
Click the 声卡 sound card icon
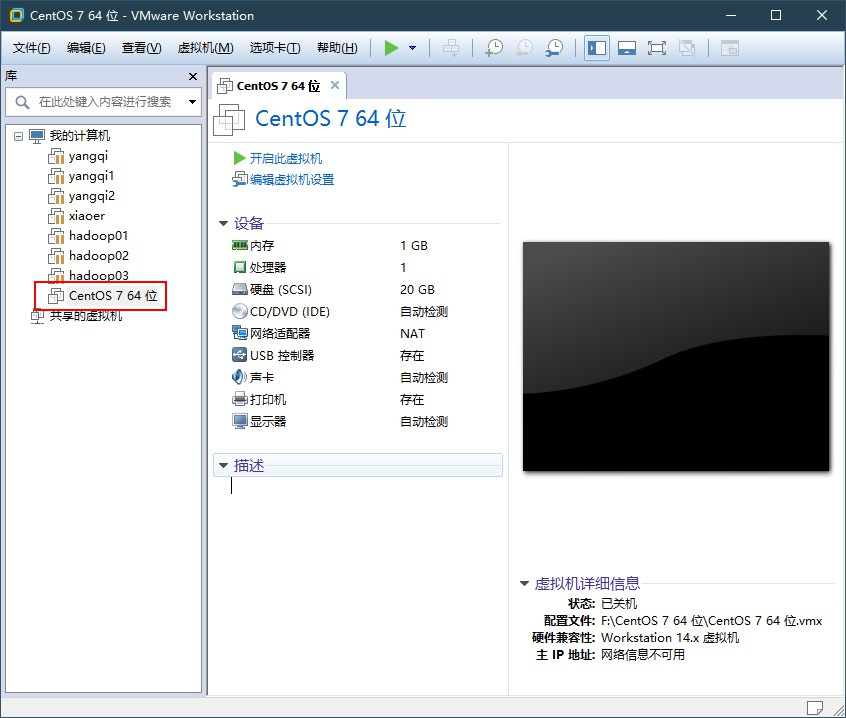click(x=240, y=377)
